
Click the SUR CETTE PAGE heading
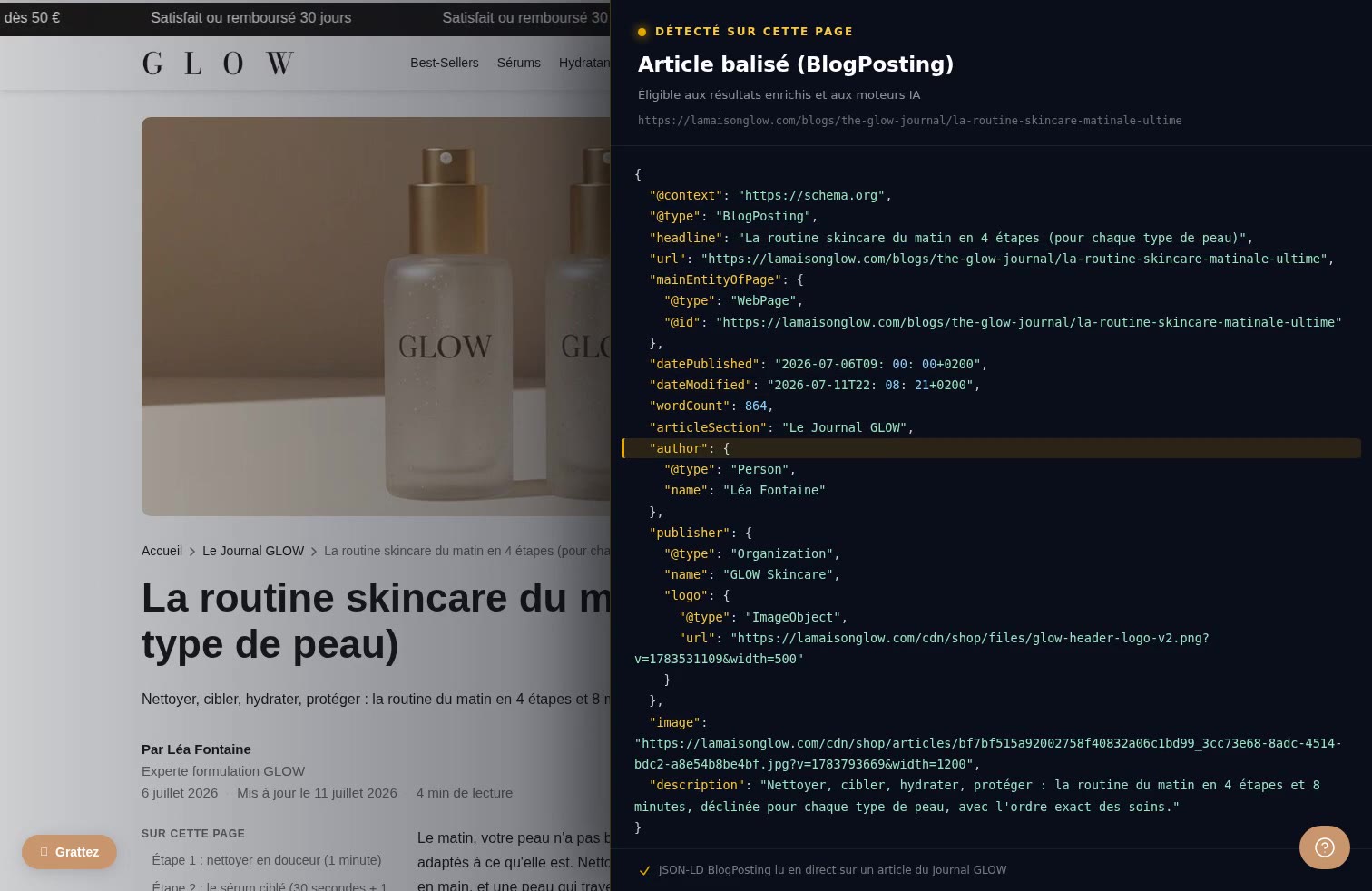click(193, 833)
